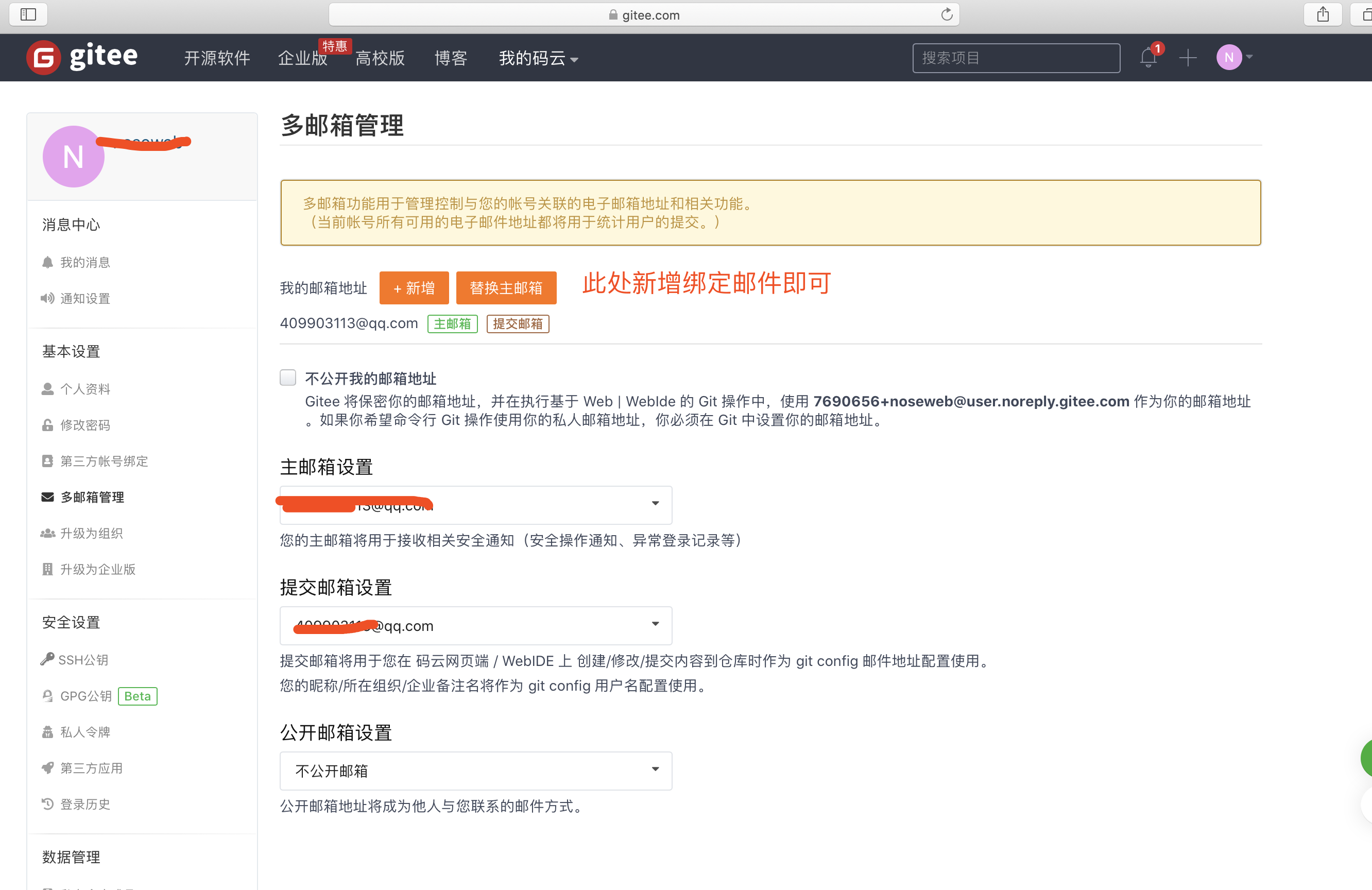Open the 公开邮箱设置 dropdown showing 不公开邮箱
The height and width of the screenshot is (890, 1372).
click(475, 771)
